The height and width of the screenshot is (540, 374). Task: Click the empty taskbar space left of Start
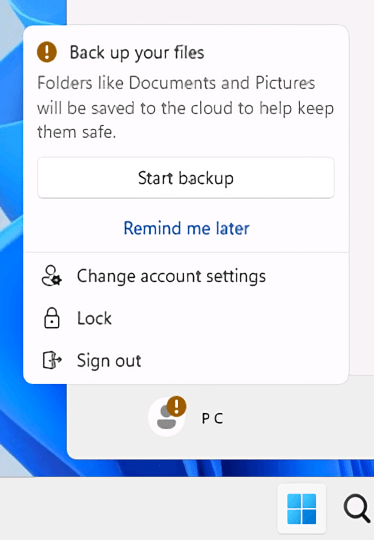coord(138,509)
